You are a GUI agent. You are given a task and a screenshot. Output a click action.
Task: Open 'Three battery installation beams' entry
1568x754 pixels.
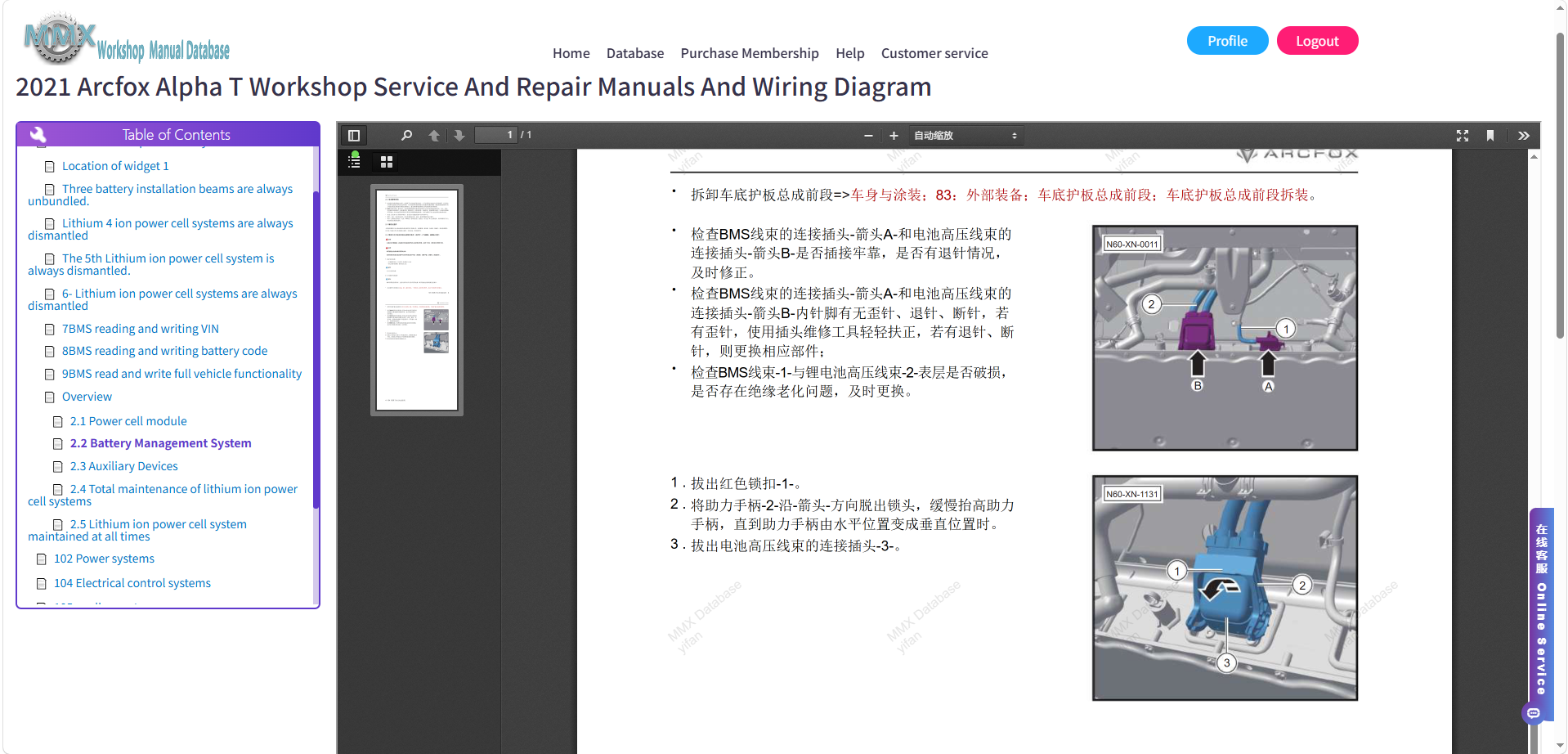click(x=160, y=195)
